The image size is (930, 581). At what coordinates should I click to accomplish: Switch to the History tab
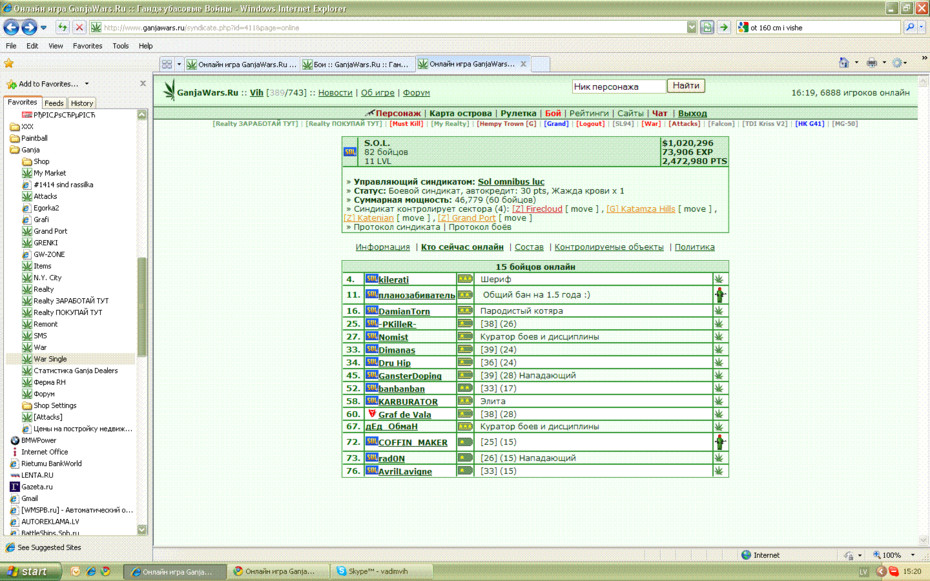click(82, 103)
